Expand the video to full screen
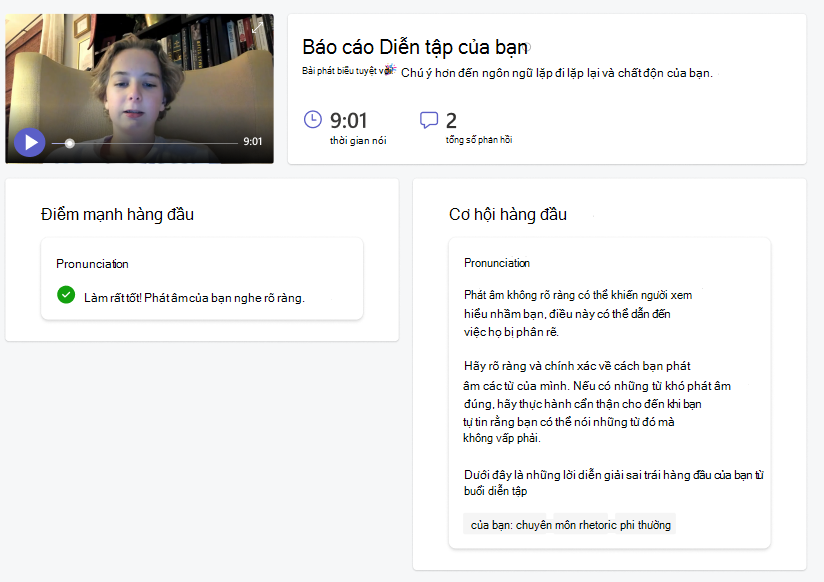Viewport: 824px width, 582px height. [257, 28]
